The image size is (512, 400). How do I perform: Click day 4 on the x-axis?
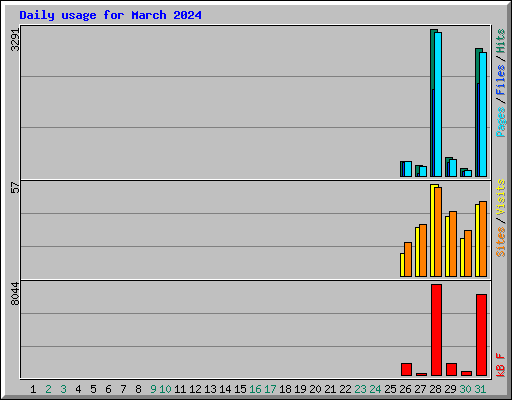[x=78, y=389]
